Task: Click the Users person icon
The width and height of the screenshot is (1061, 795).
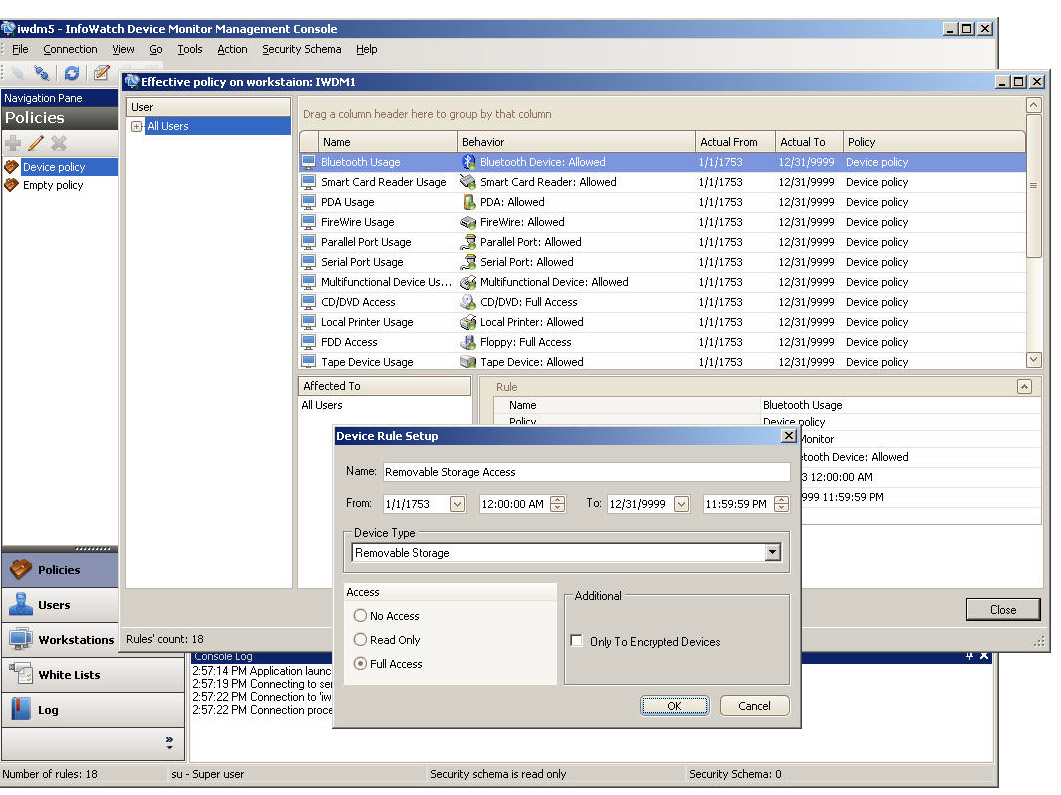Action: [20, 604]
